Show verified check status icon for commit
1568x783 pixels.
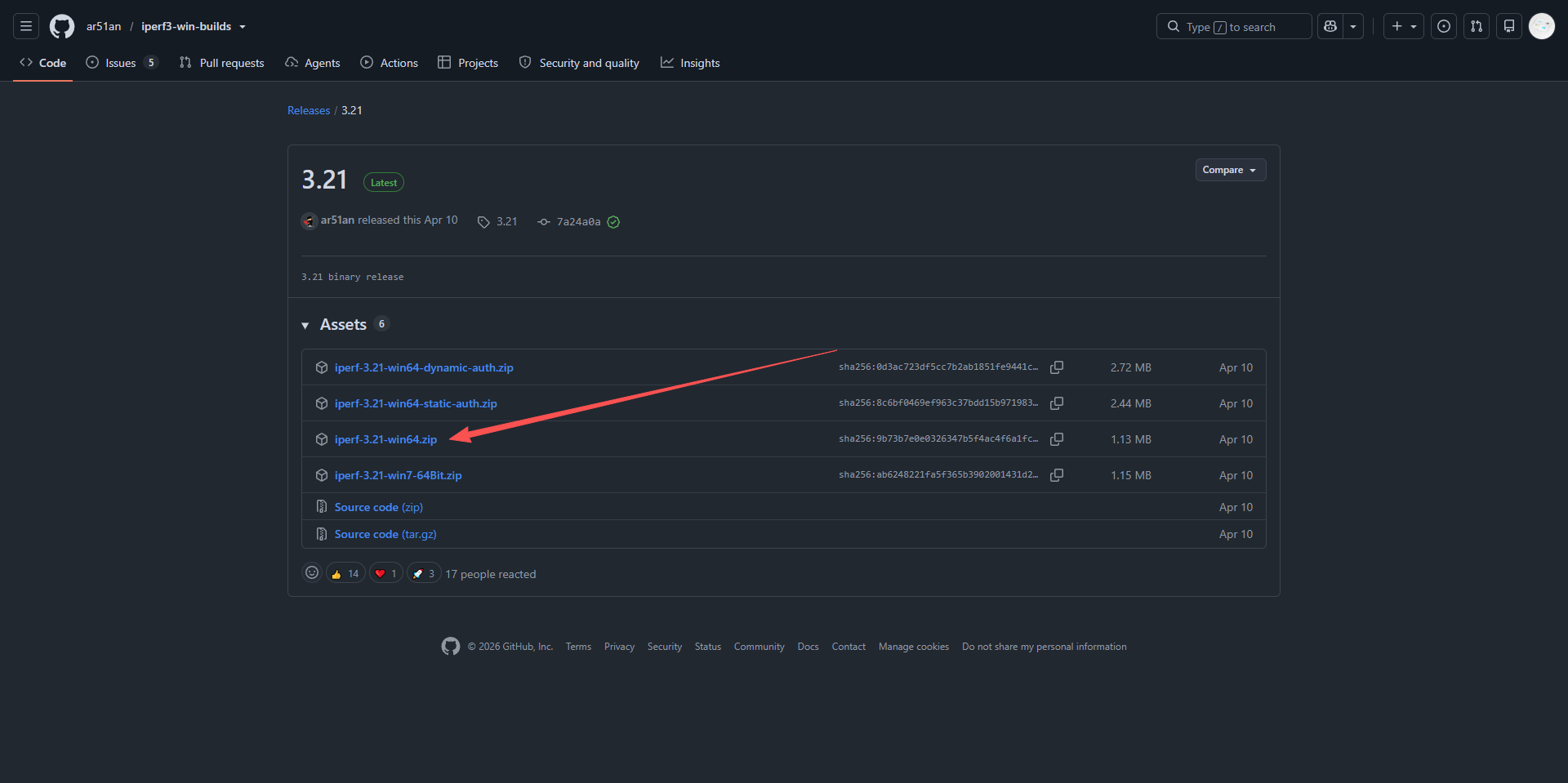click(613, 222)
